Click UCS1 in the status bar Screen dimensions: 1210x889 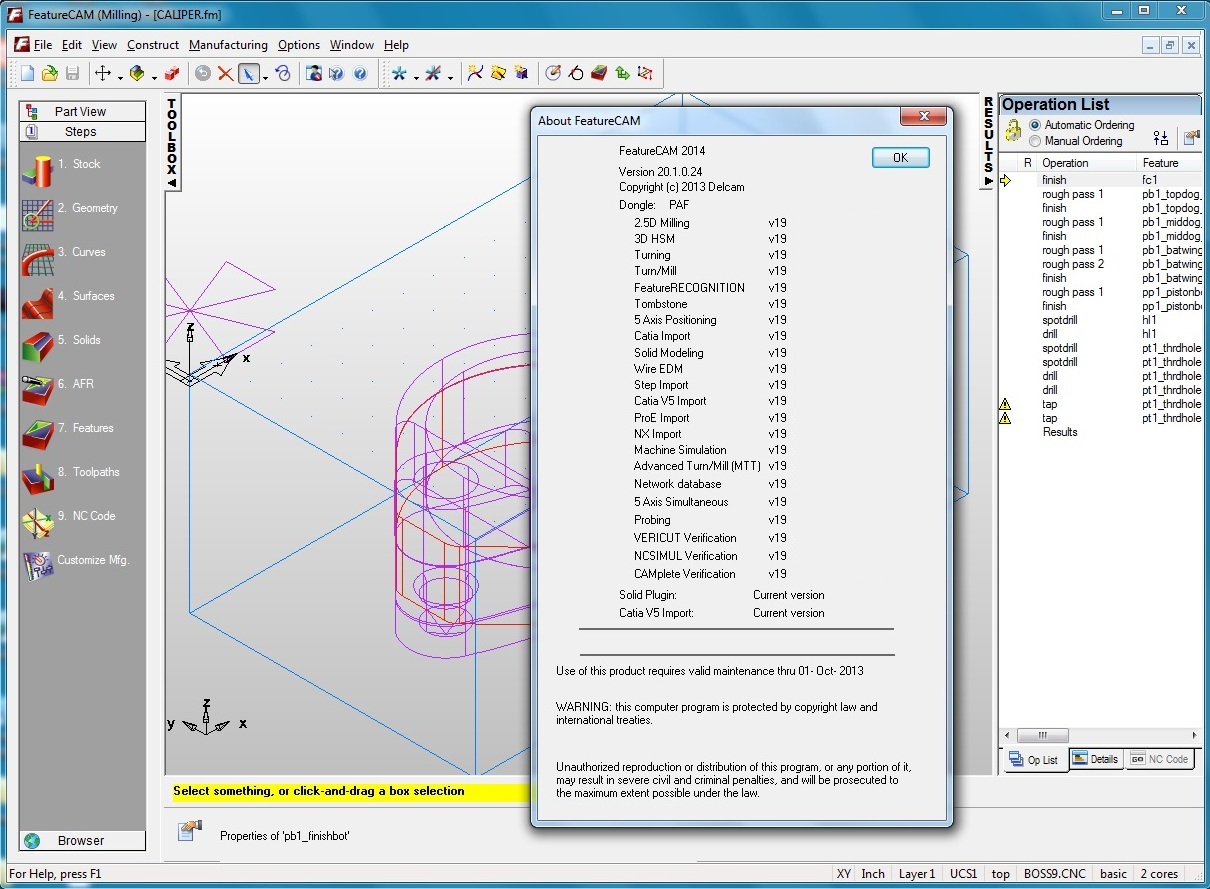coord(964,874)
